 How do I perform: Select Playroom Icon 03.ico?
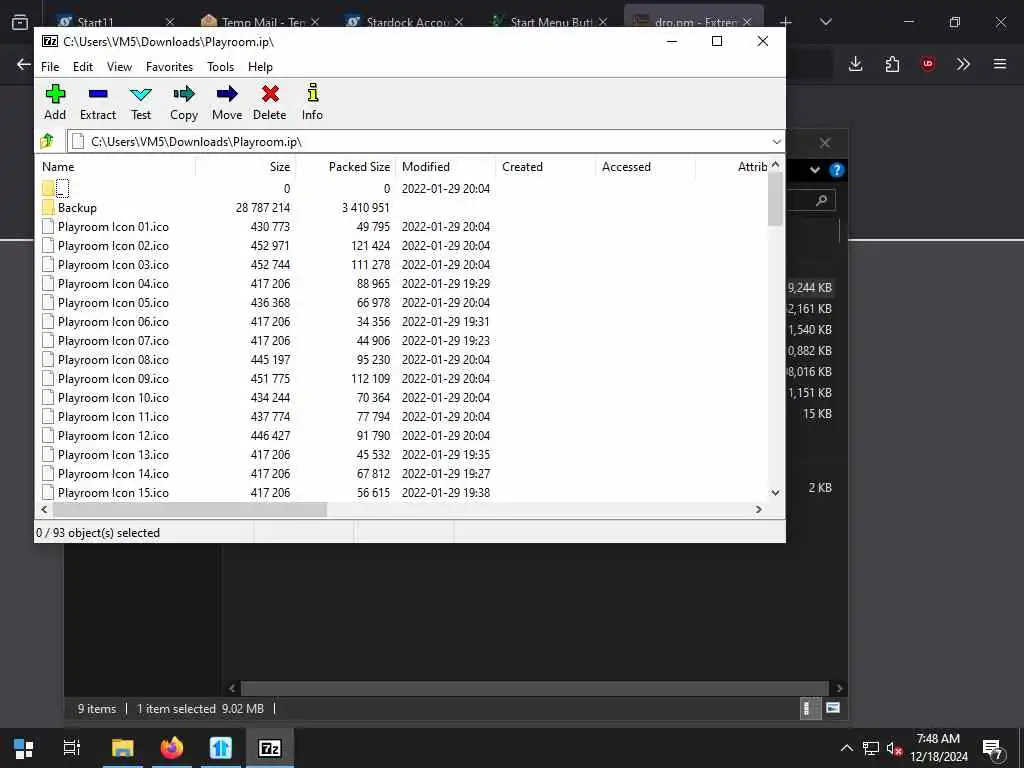point(113,264)
